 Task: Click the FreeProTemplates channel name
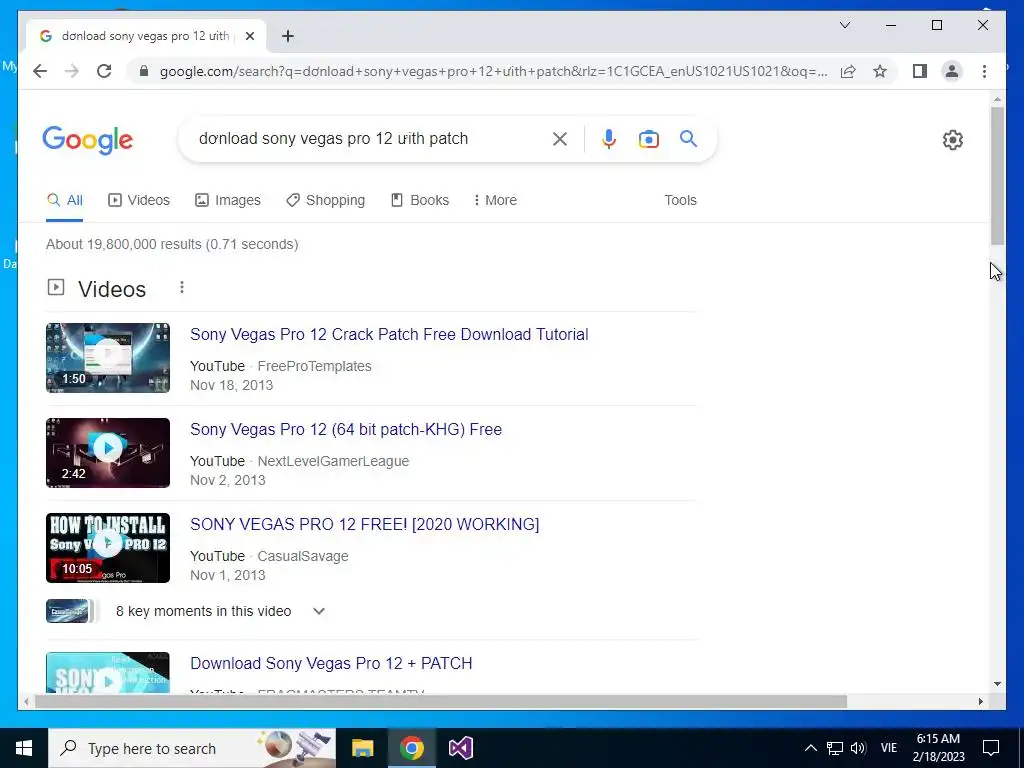314,366
